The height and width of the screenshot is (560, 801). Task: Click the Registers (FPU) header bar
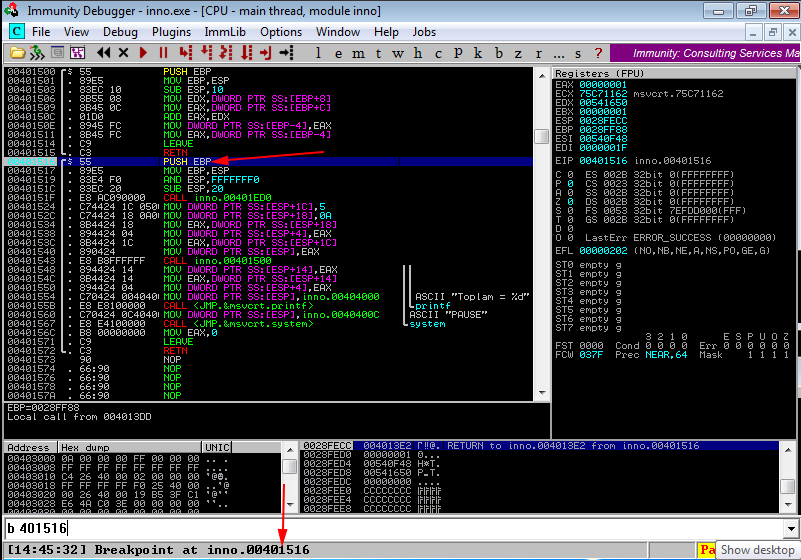674,73
